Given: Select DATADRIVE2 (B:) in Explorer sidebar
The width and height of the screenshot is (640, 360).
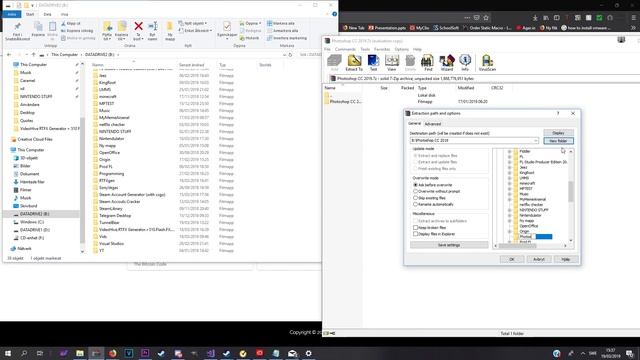Looking at the screenshot, I should coord(35,214).
